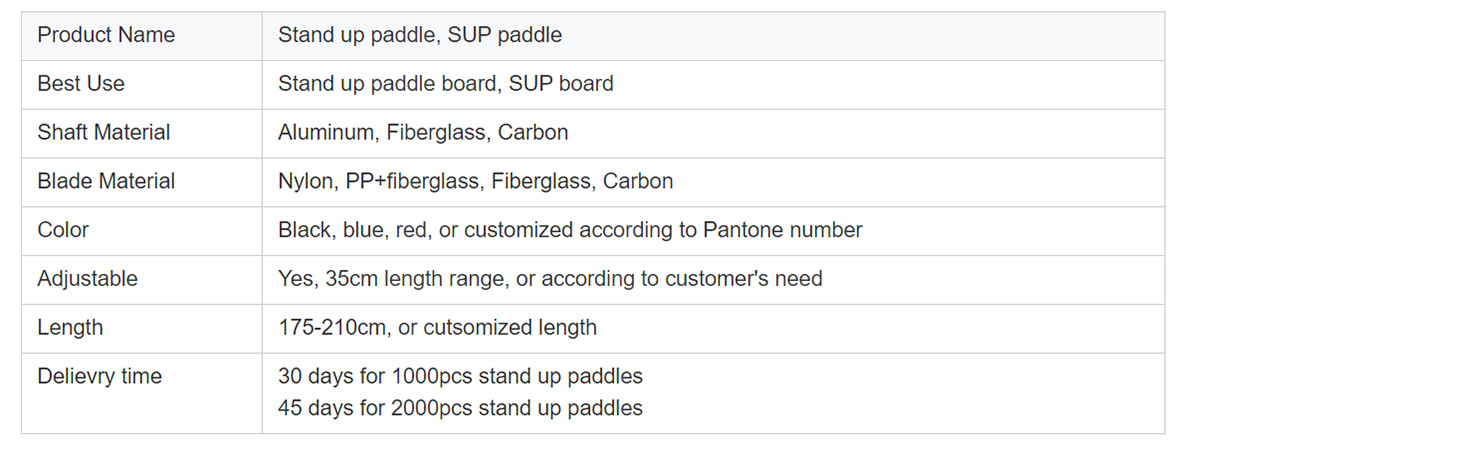The width and height of the screenshot is (1470, 449).
Task: Click 'Nylon, PP+fiberglass, Fiberglass, Carbon' value
Action: pos(475,182)
